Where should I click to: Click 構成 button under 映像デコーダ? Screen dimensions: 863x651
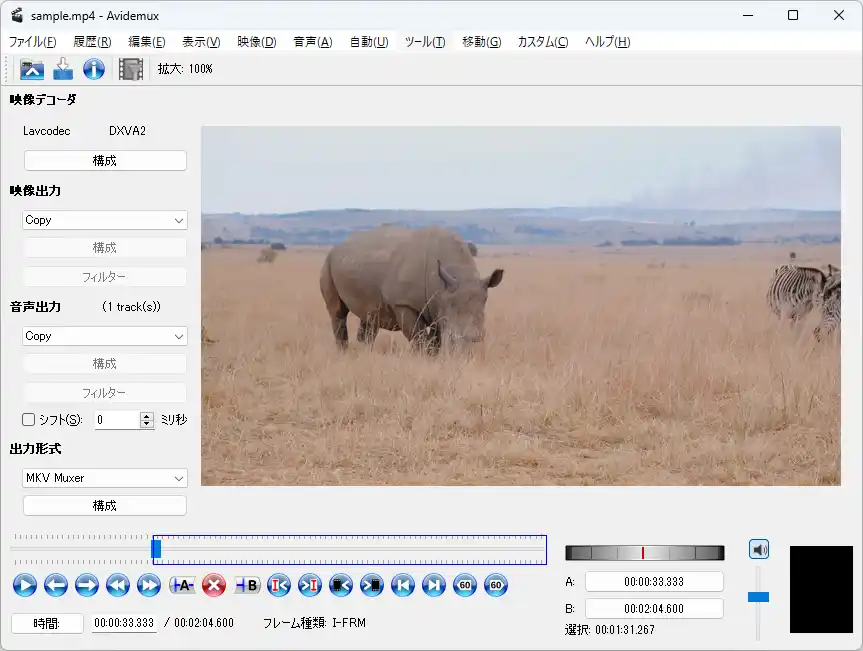pyautogui.click(x=105, y=160)
